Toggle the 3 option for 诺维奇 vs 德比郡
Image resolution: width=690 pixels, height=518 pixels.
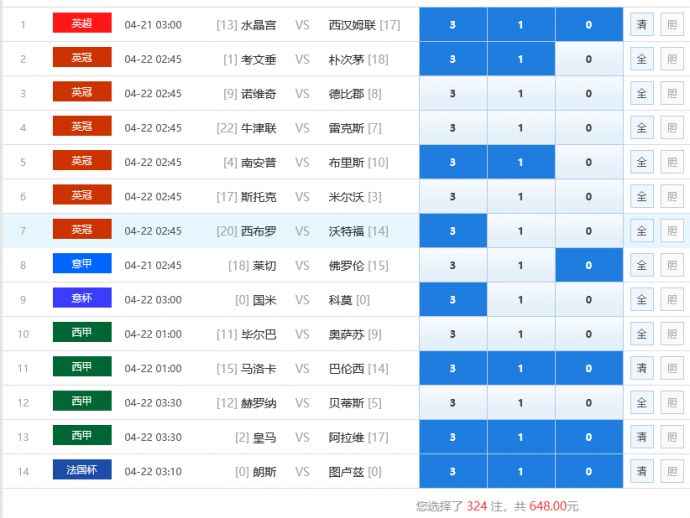[x=453, y=93]
